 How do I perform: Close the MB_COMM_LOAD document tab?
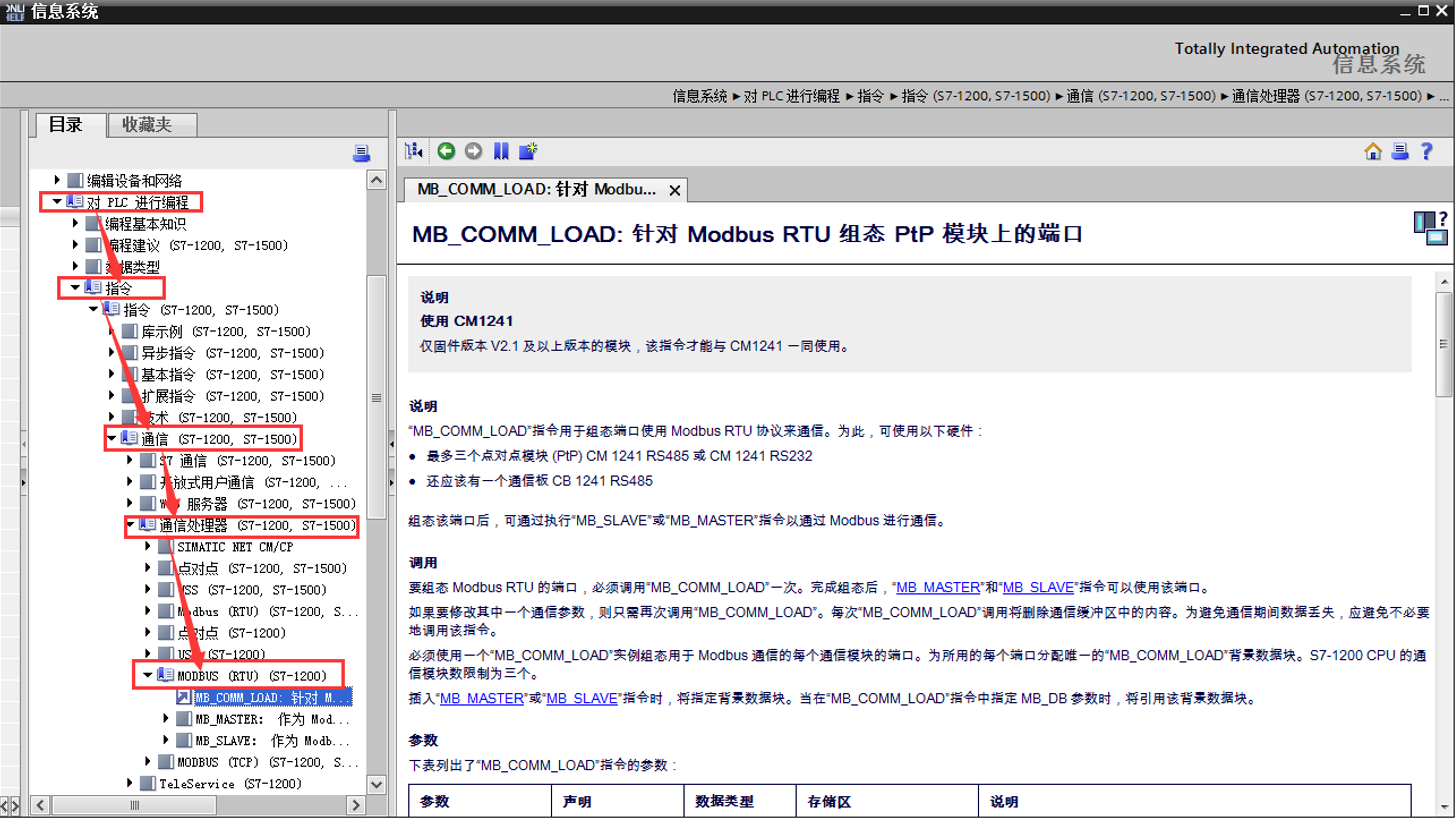pos(675,190)
